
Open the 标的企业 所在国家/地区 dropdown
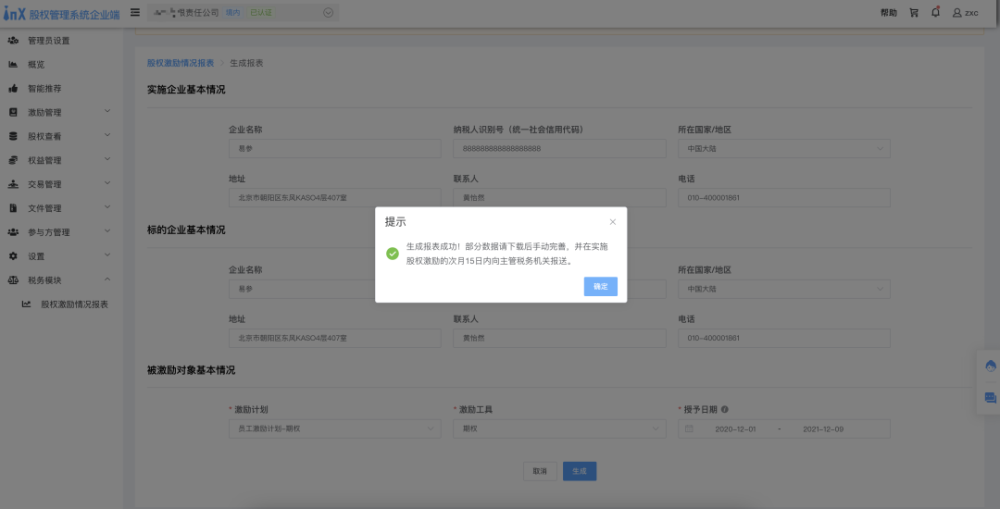click(x=784, y=289)
